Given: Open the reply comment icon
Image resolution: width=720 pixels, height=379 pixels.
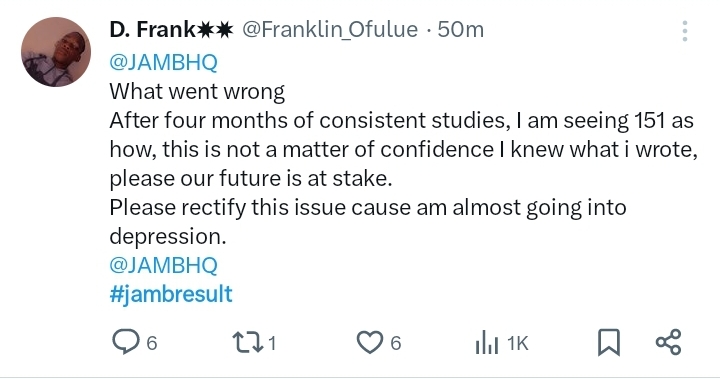Looking at the screenshot, I should tap(125, 342).
